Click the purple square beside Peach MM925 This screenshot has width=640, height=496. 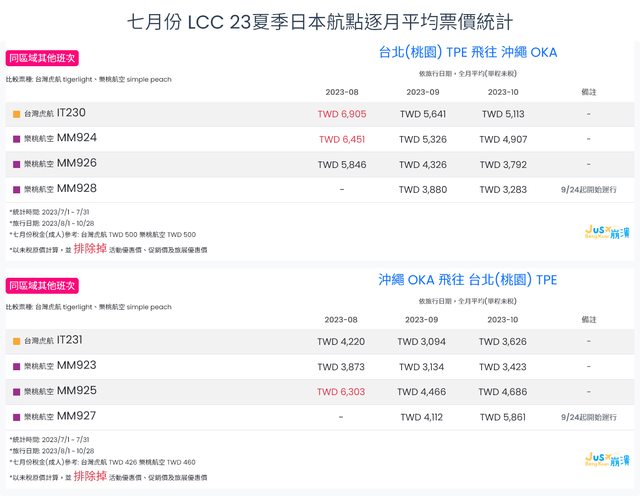(x=16, y=392)
